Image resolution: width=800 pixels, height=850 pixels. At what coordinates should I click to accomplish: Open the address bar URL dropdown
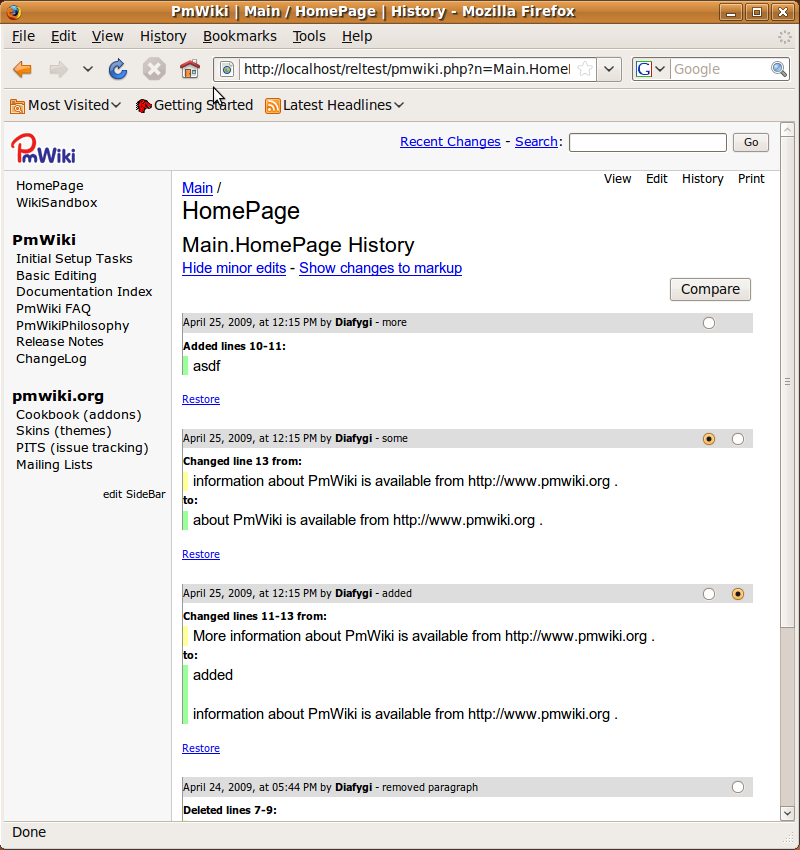tap(609, 69)
